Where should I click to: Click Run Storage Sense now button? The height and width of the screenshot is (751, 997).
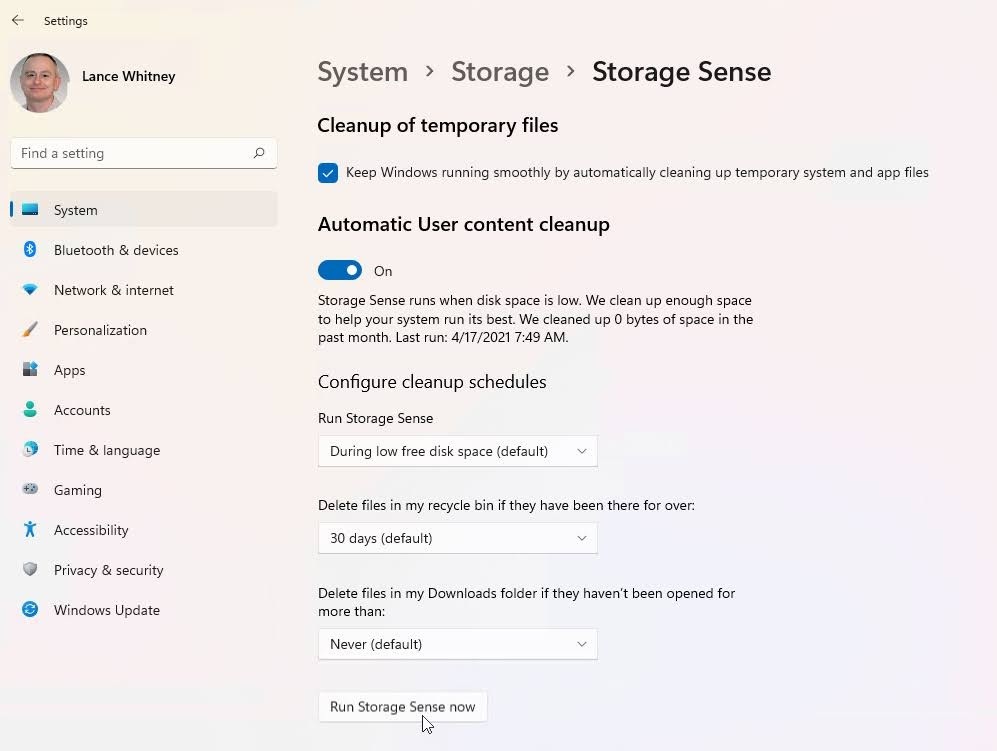(x=402, y=707)
